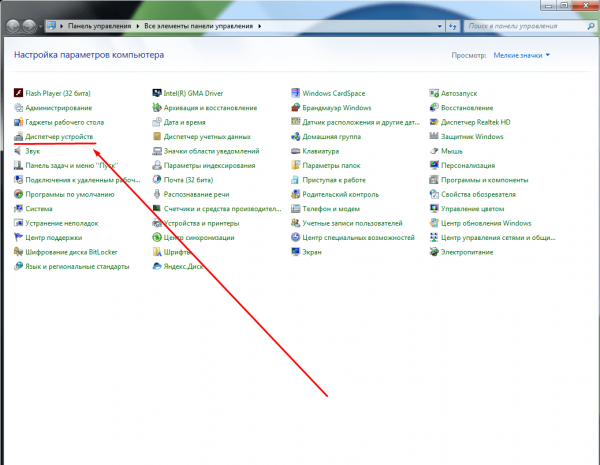Go back with the Back navigation button
Image resolution: width=600 pixels, height=465 pixels.
(x=13, y=26)
